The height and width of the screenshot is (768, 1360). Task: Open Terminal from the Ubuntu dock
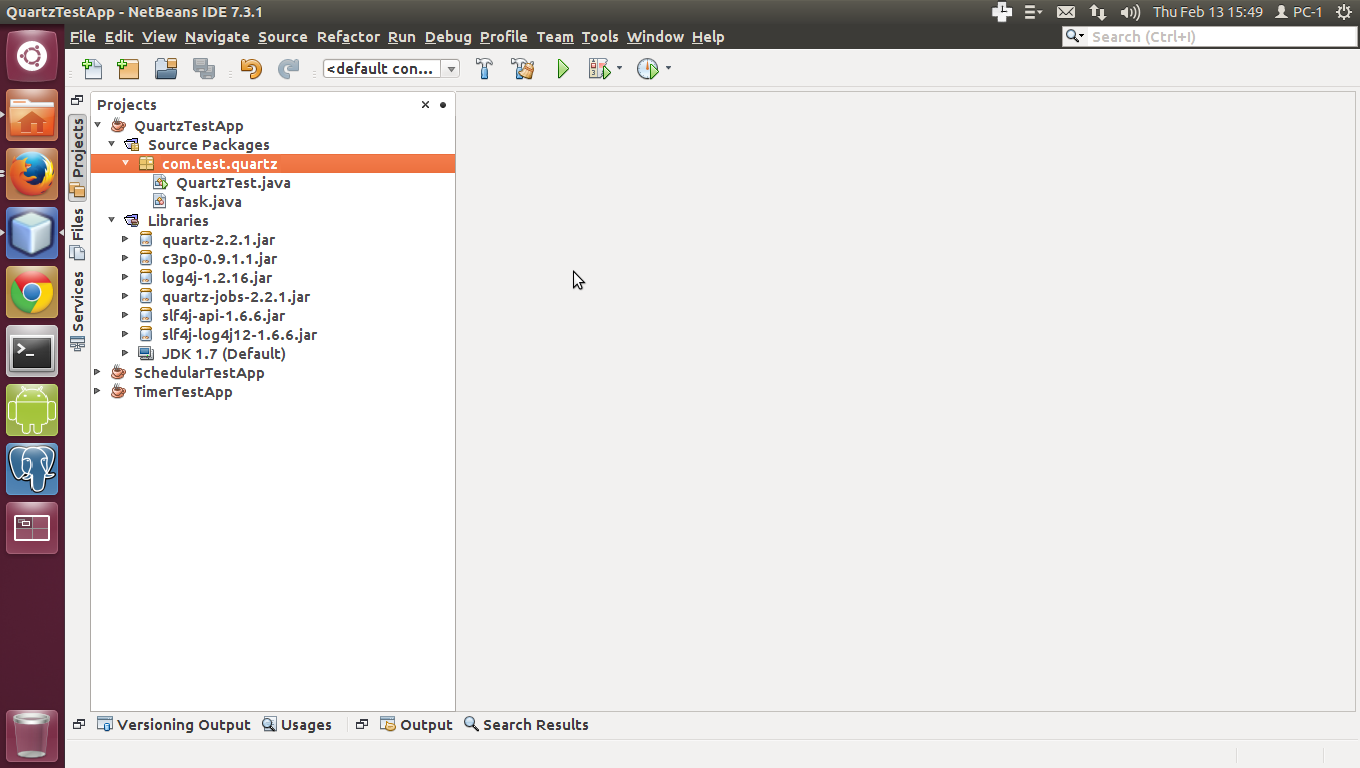pyautogui.click(x=32, y=351)
